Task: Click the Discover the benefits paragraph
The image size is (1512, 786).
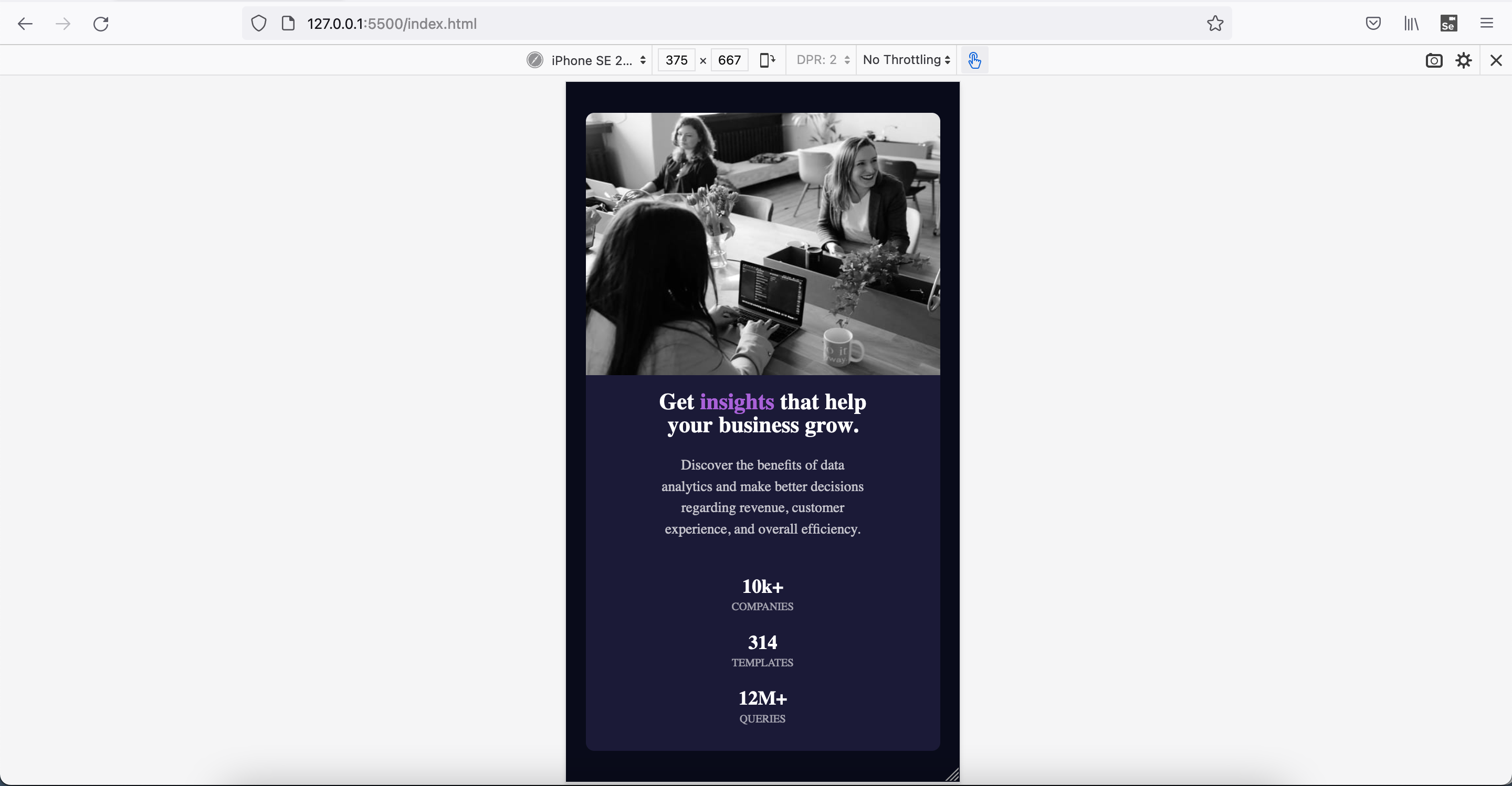Action: [x=762, y=497]
